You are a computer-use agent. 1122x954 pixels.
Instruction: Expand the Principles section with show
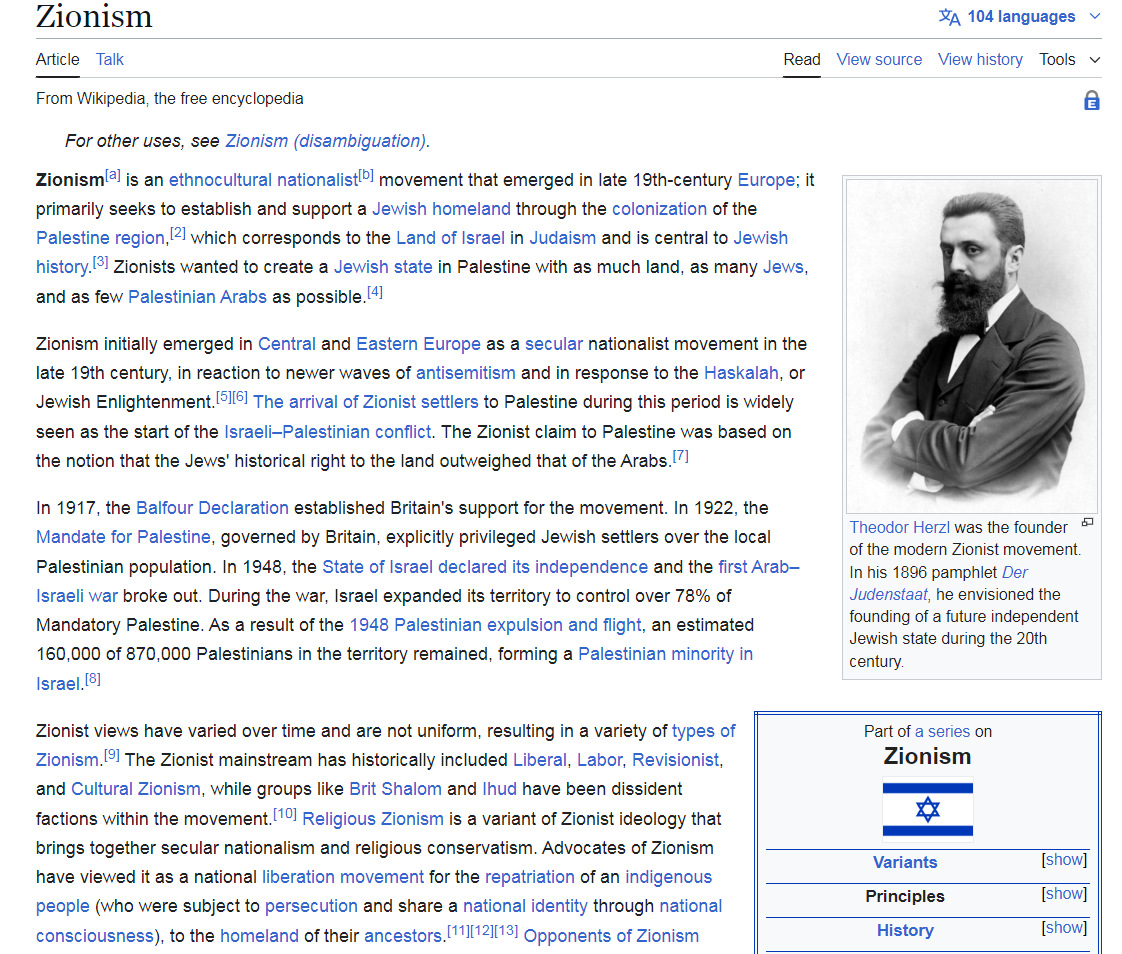pos(1064,894)
